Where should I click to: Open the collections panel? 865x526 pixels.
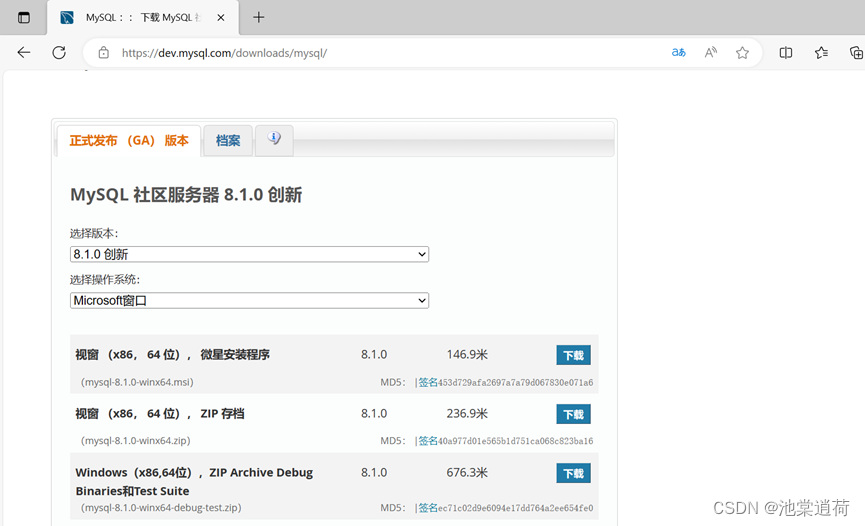[856, 53]
